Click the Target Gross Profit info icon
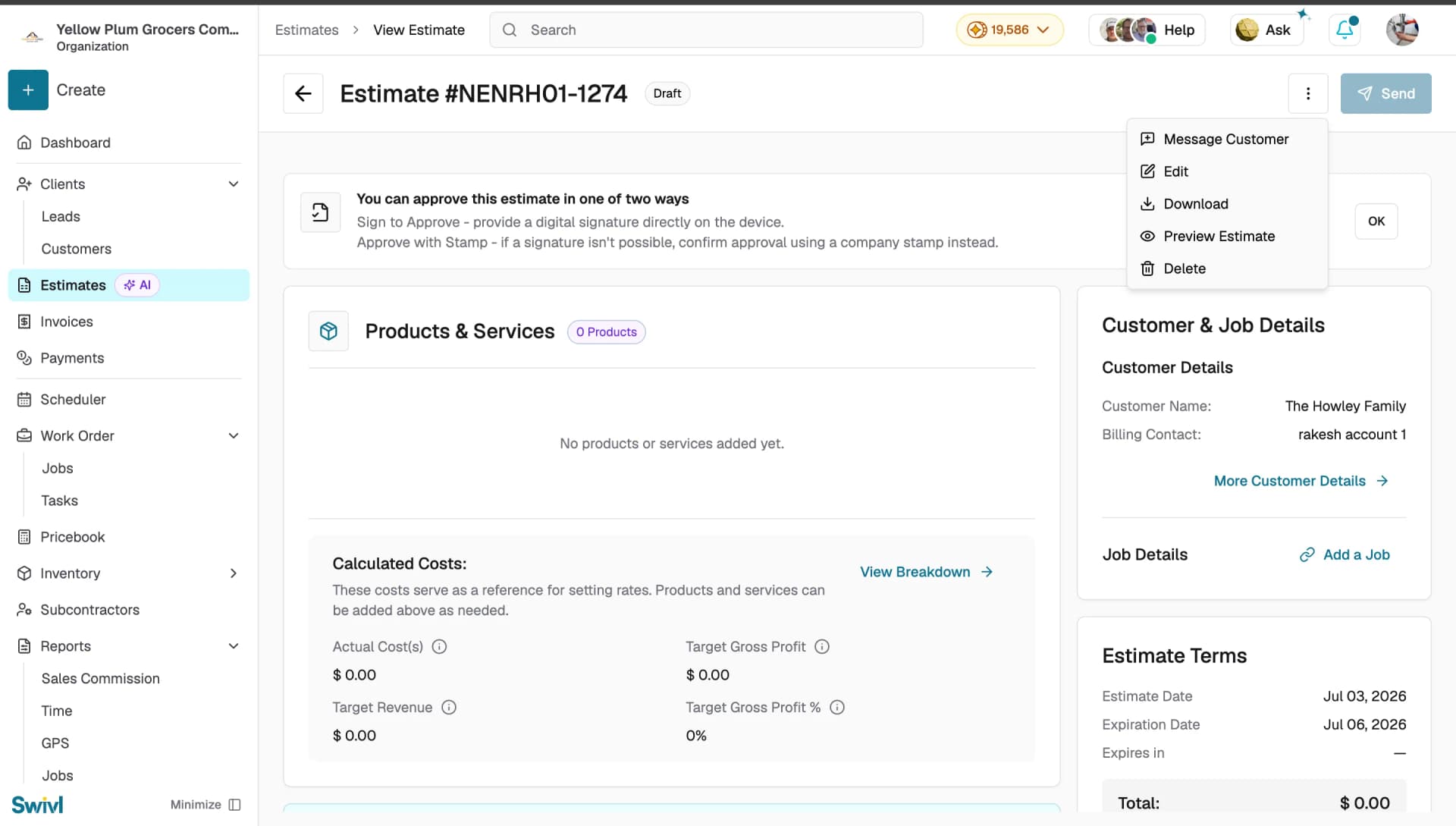 pos(822,646)
